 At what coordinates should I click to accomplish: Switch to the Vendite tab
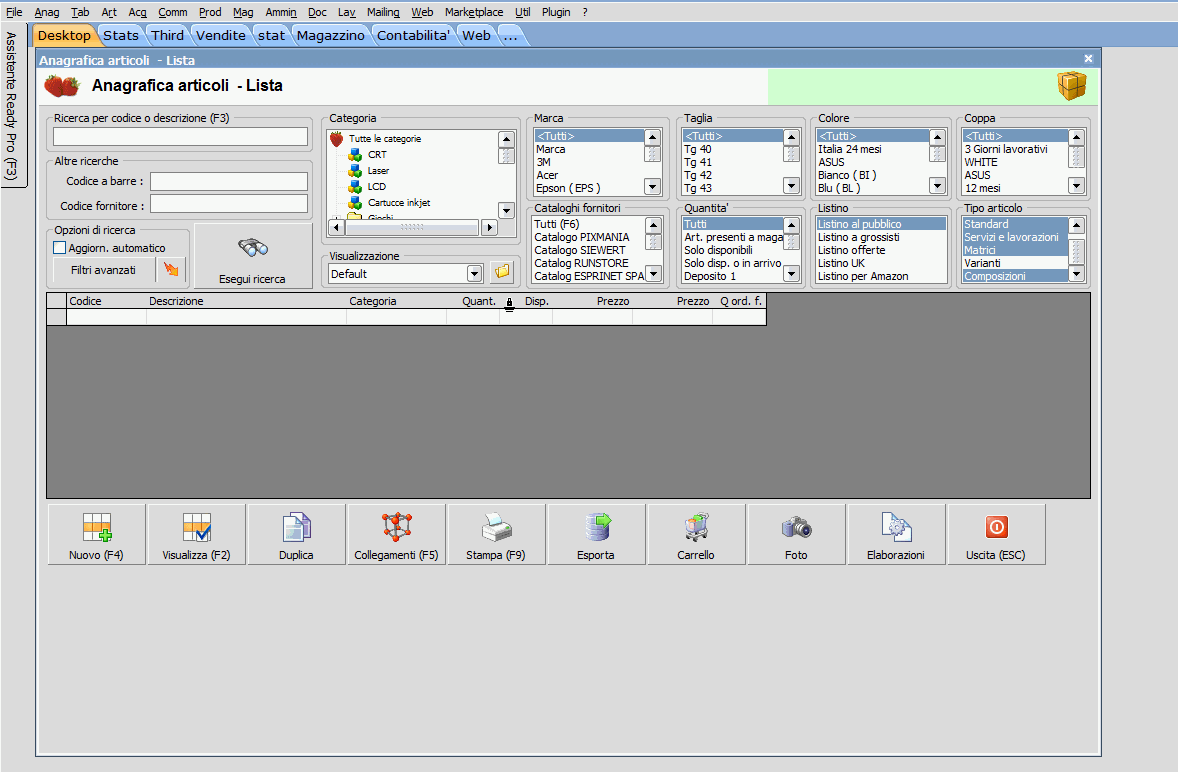221,35
